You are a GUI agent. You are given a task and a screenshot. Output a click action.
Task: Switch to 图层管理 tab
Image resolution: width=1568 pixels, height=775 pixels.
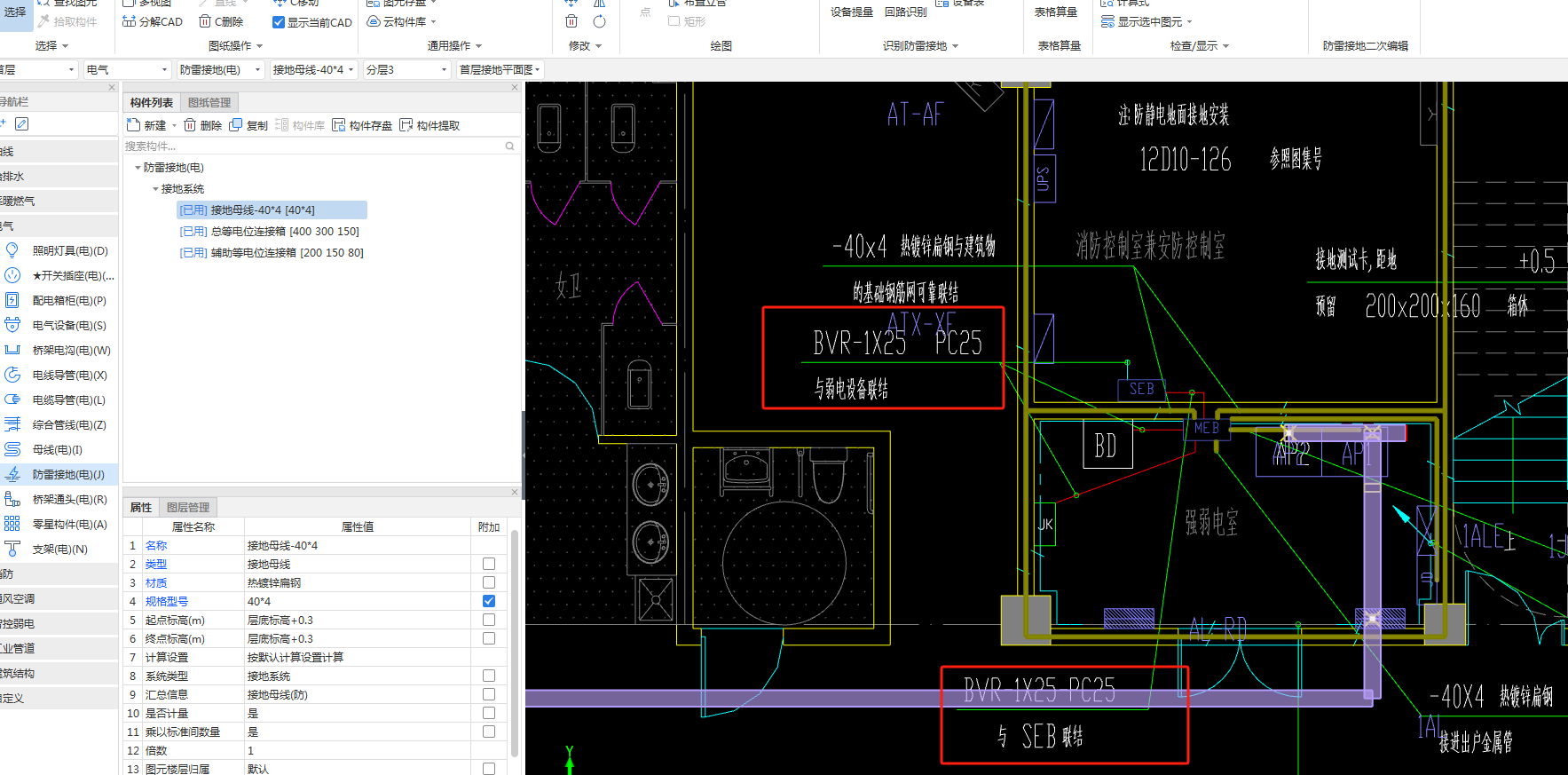click(188, 508)
